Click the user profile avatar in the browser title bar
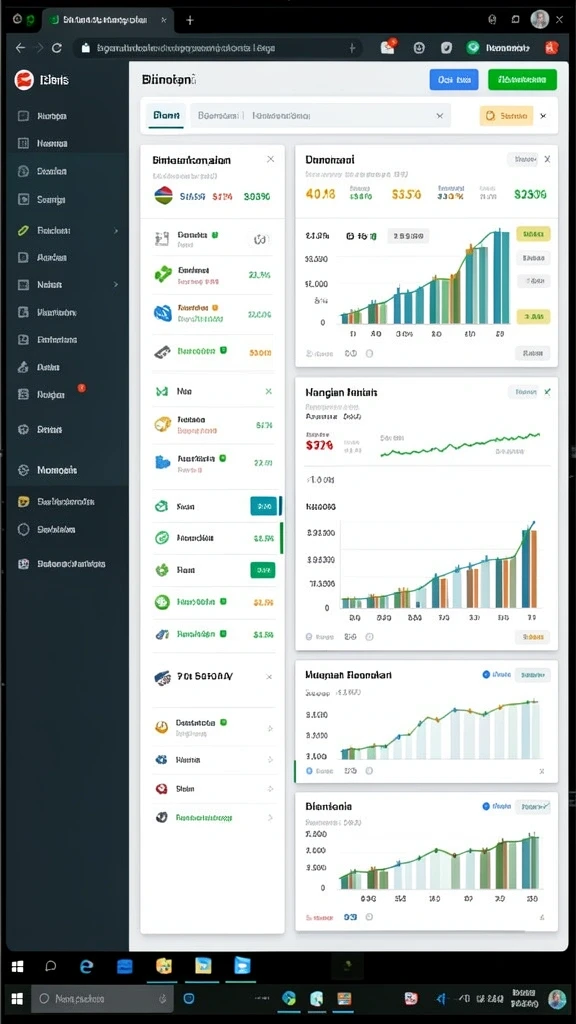576x1024 pixels. 539,20
